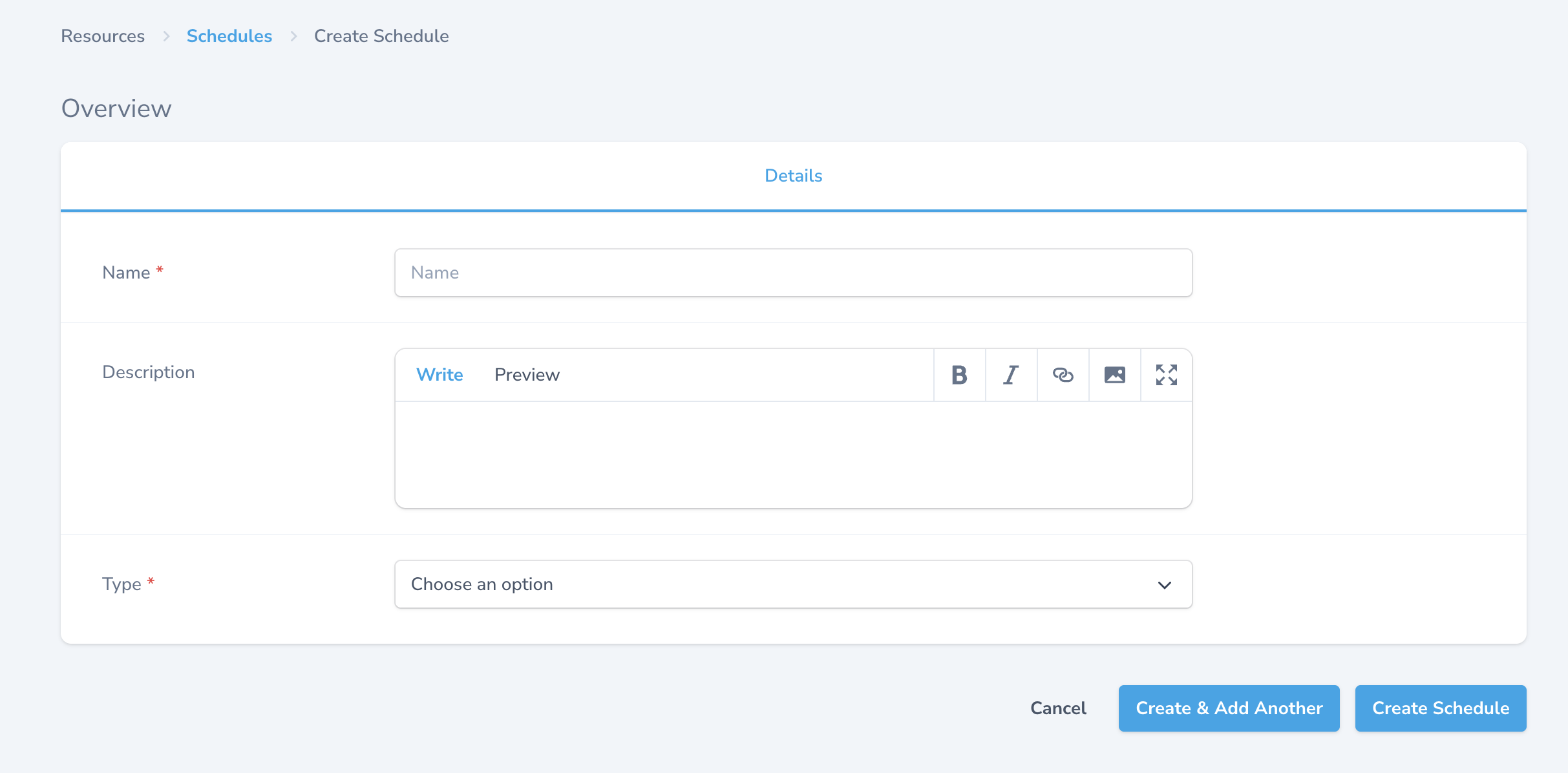Screen dimensions: 1568x773
Task: Switch to the Preview tab
Action: 527,374
